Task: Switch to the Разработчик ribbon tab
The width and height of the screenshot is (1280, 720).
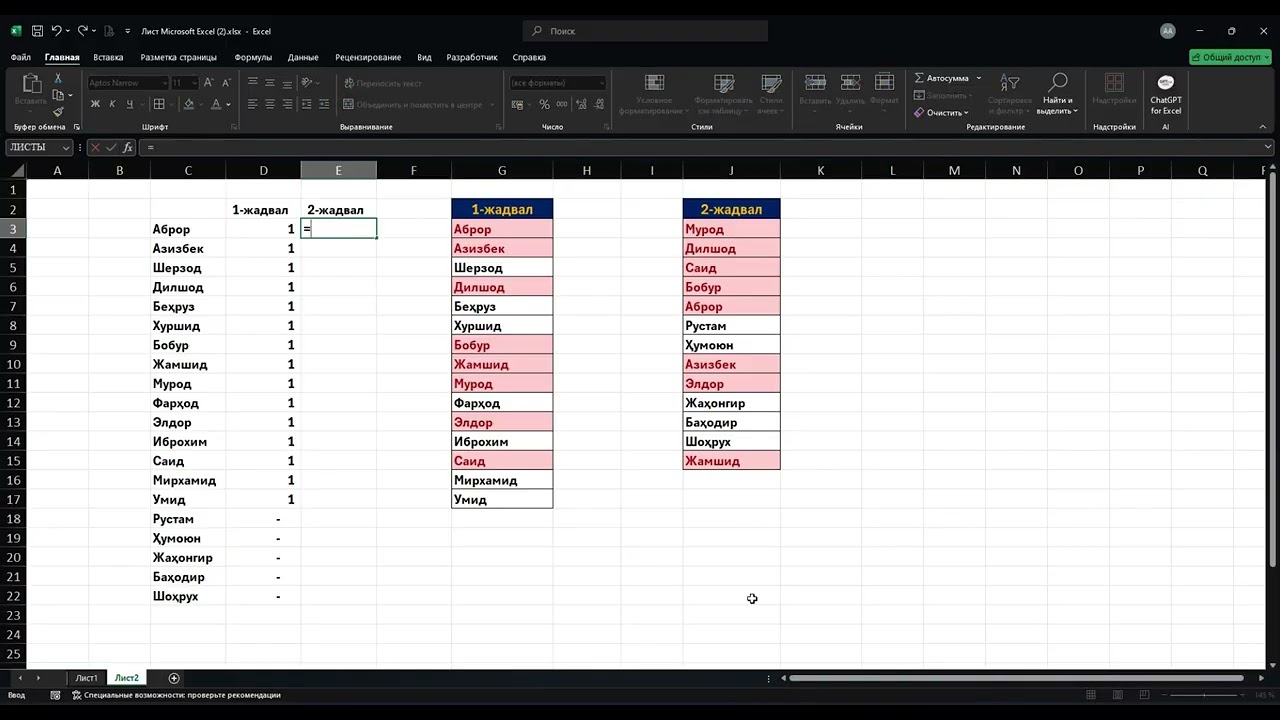Action: (x=472, y=57)
